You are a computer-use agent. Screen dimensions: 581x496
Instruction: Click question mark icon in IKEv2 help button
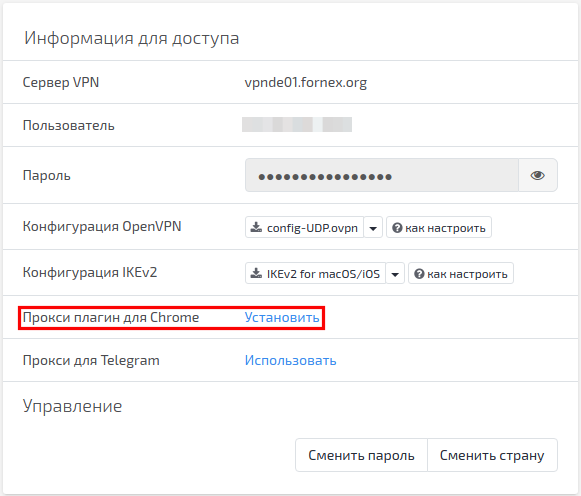point(419,274)
